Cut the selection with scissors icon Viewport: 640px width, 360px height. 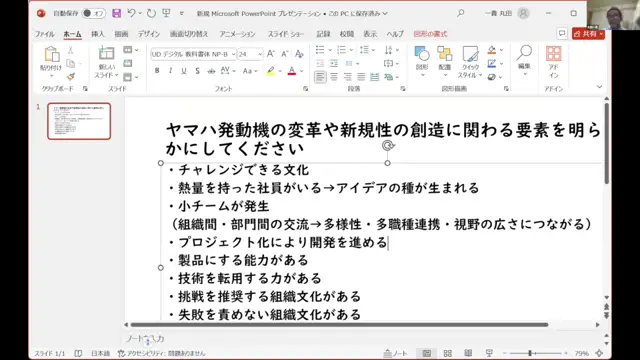(x=70, y=50)
